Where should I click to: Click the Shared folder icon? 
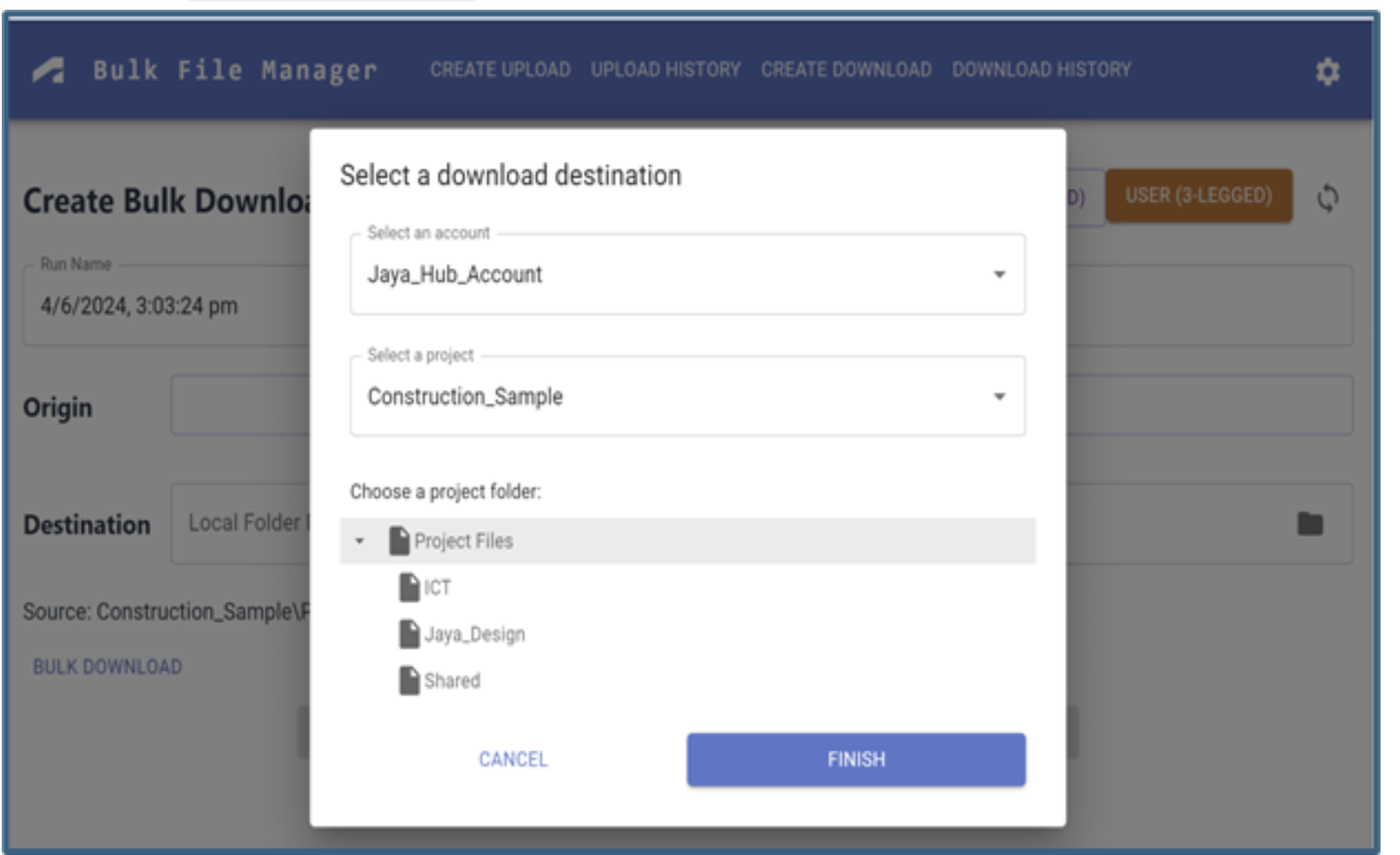tap(408, 680)
